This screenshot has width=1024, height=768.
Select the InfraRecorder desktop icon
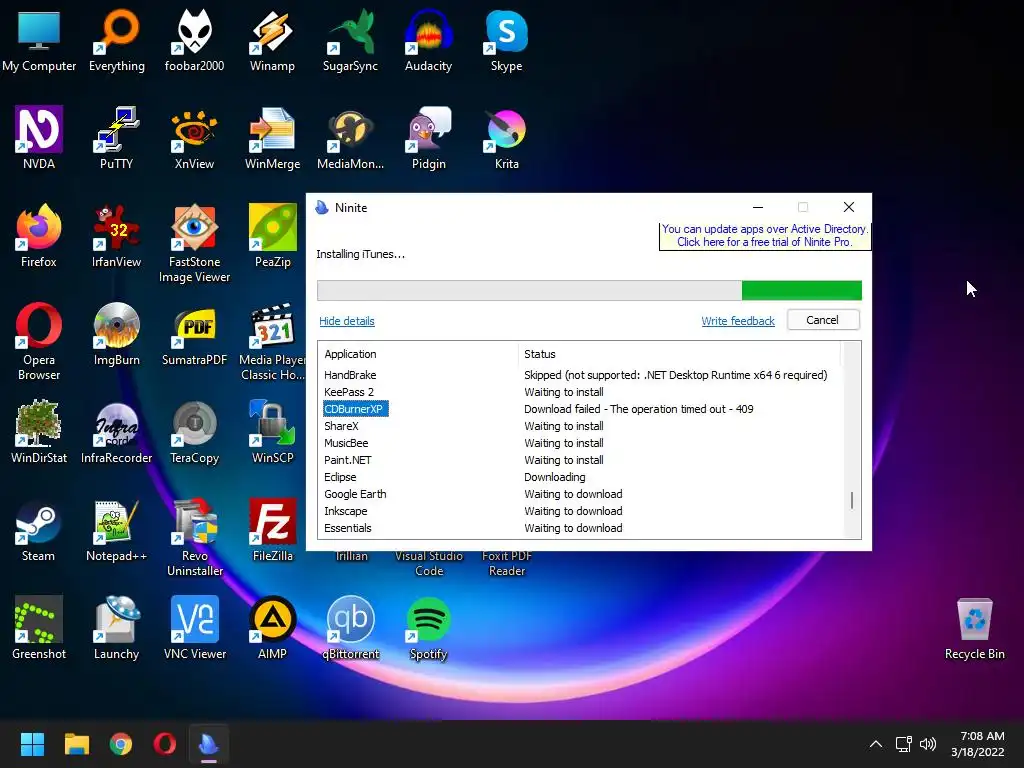(x=116, y=432)
